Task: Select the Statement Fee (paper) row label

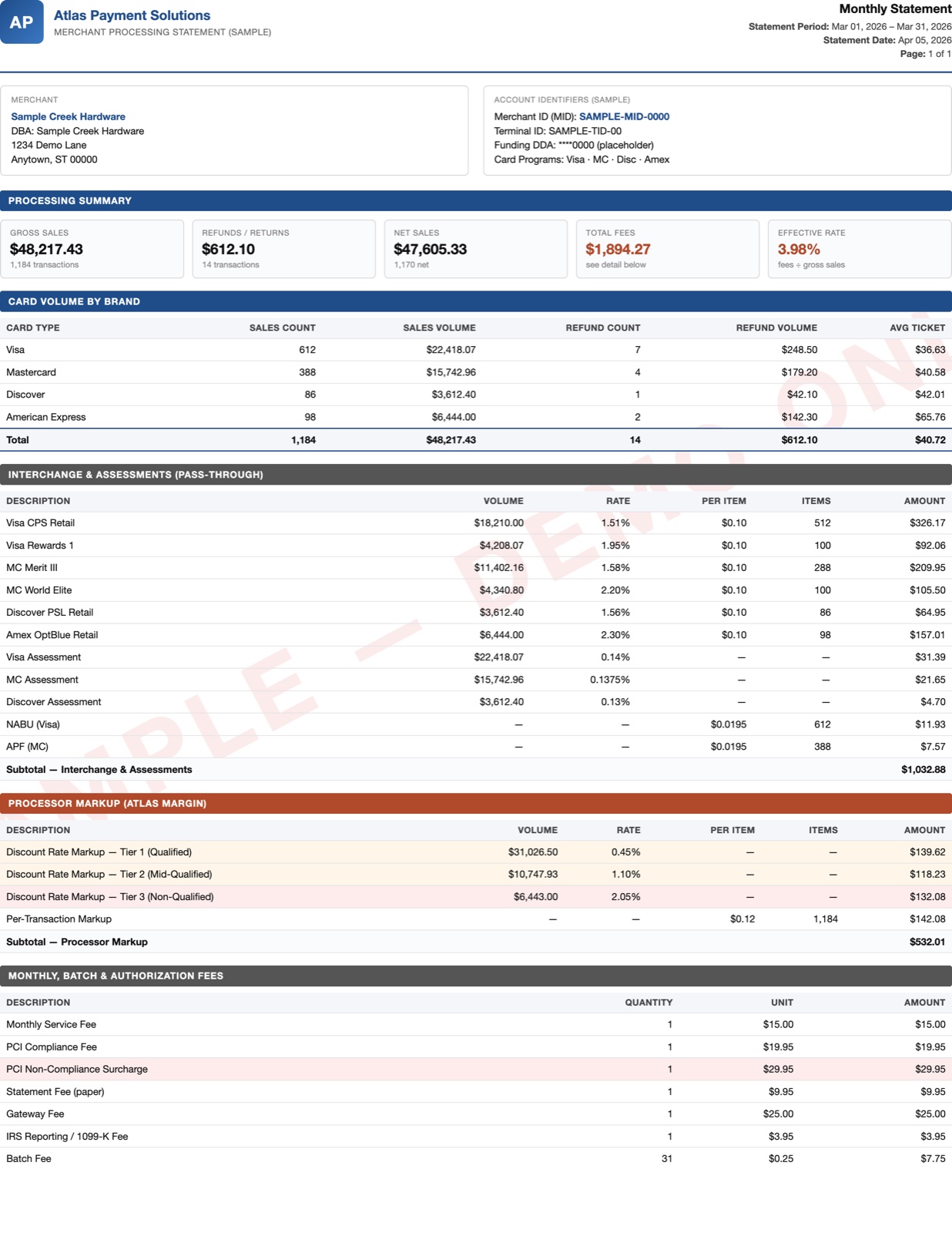Action: (x=55, y=1091)
